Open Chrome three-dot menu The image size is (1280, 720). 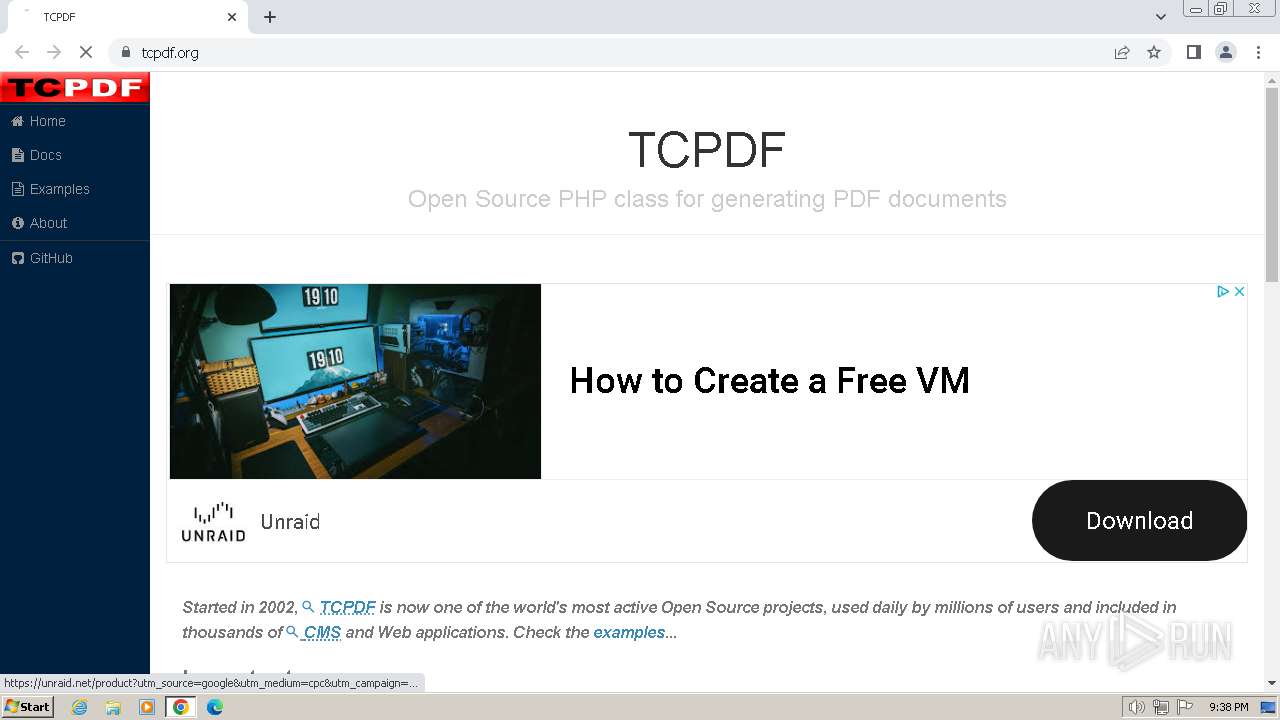click(1258, 52)
